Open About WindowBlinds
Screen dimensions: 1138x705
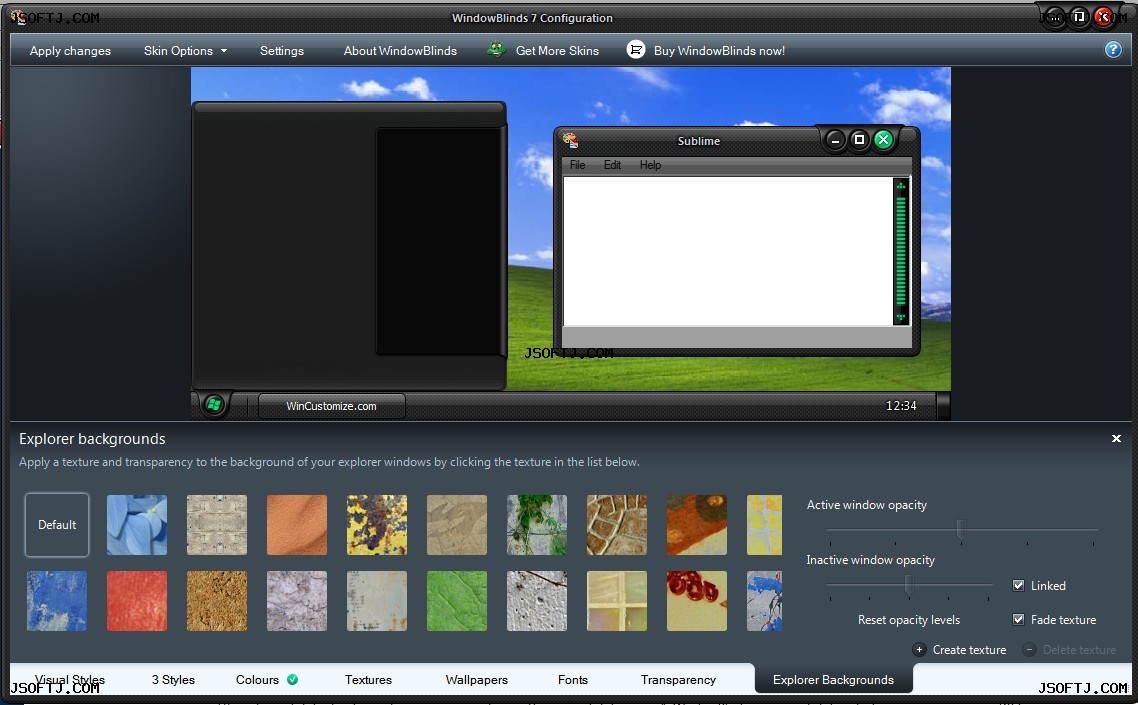pos(400,51)
